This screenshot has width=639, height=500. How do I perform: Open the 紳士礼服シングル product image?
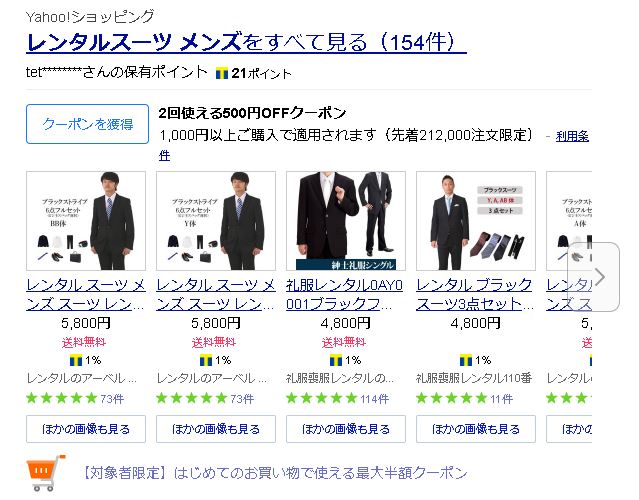346,221
